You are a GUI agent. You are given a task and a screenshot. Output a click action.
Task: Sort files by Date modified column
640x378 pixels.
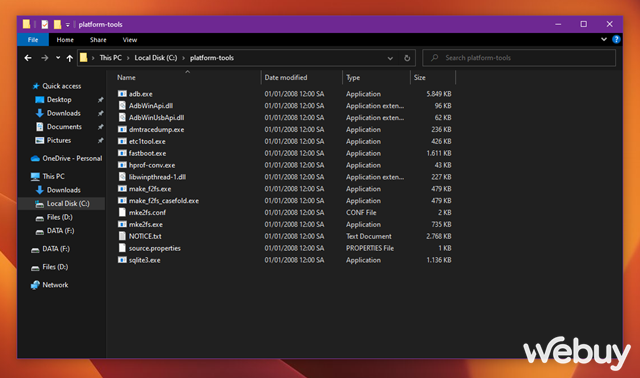click(x=286, y=78)
